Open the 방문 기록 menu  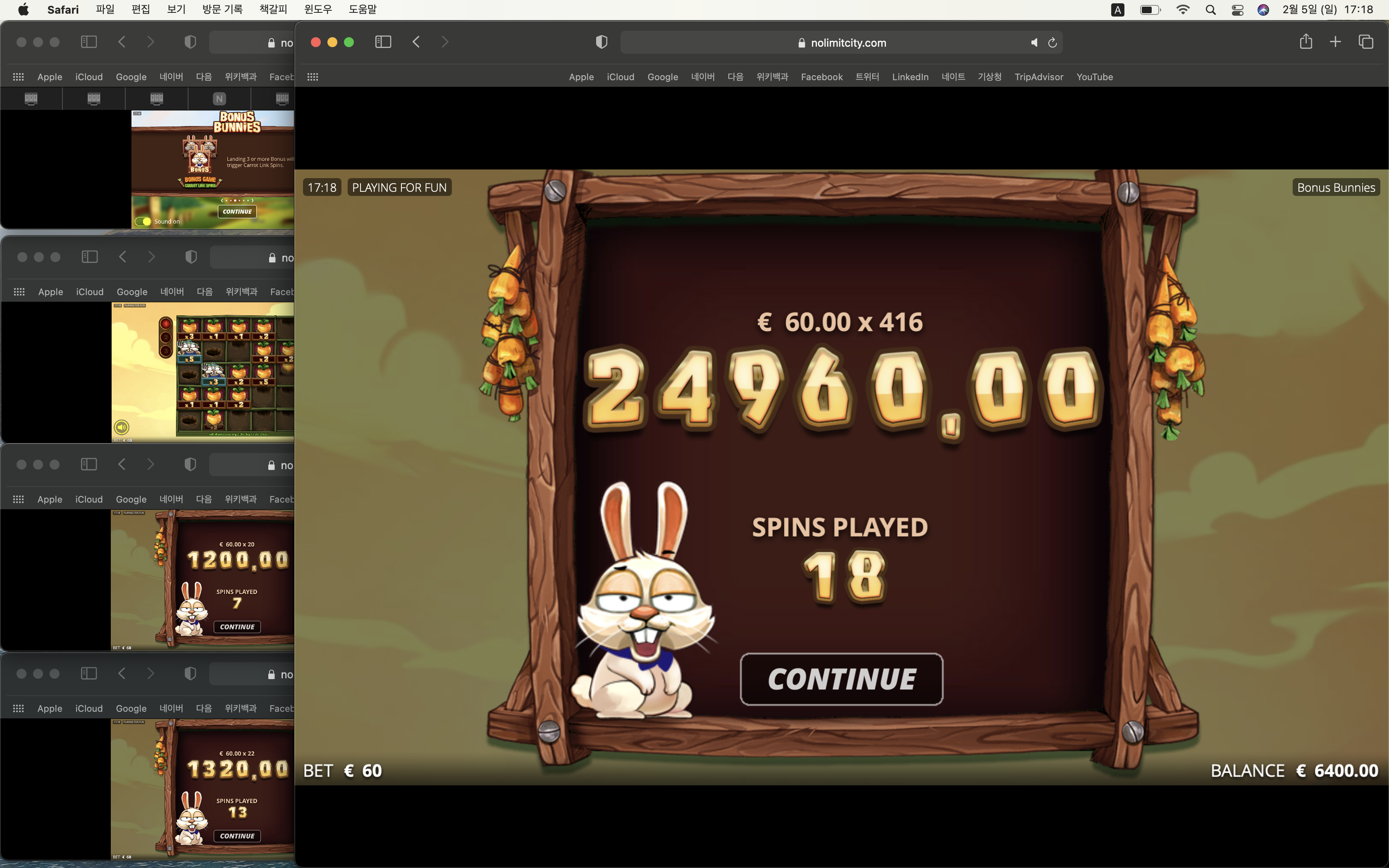[x=223, y=9]
